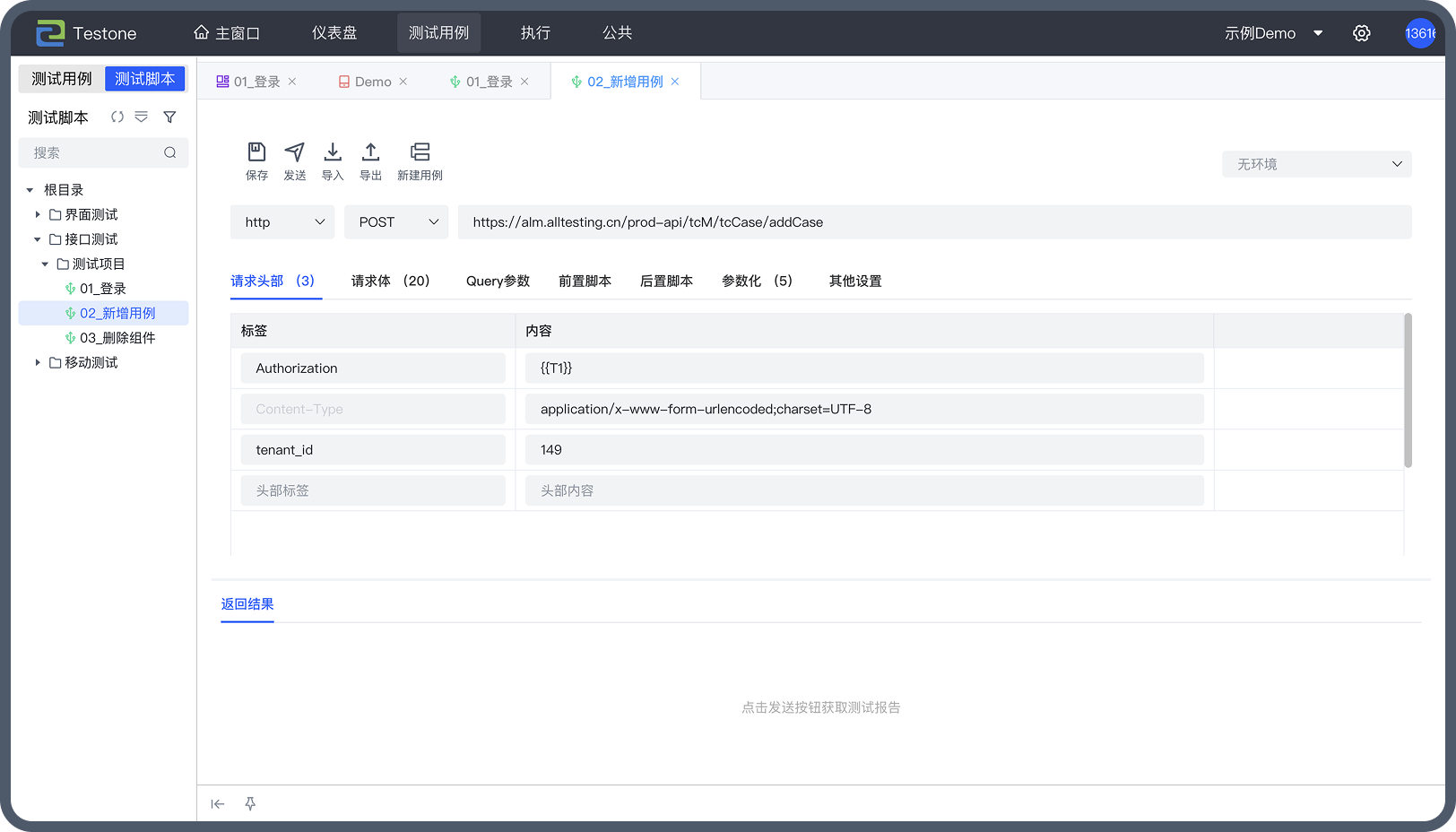Click the Export (导出) icon
This screenshot has width=1456, height=832.
coord(370,152)
